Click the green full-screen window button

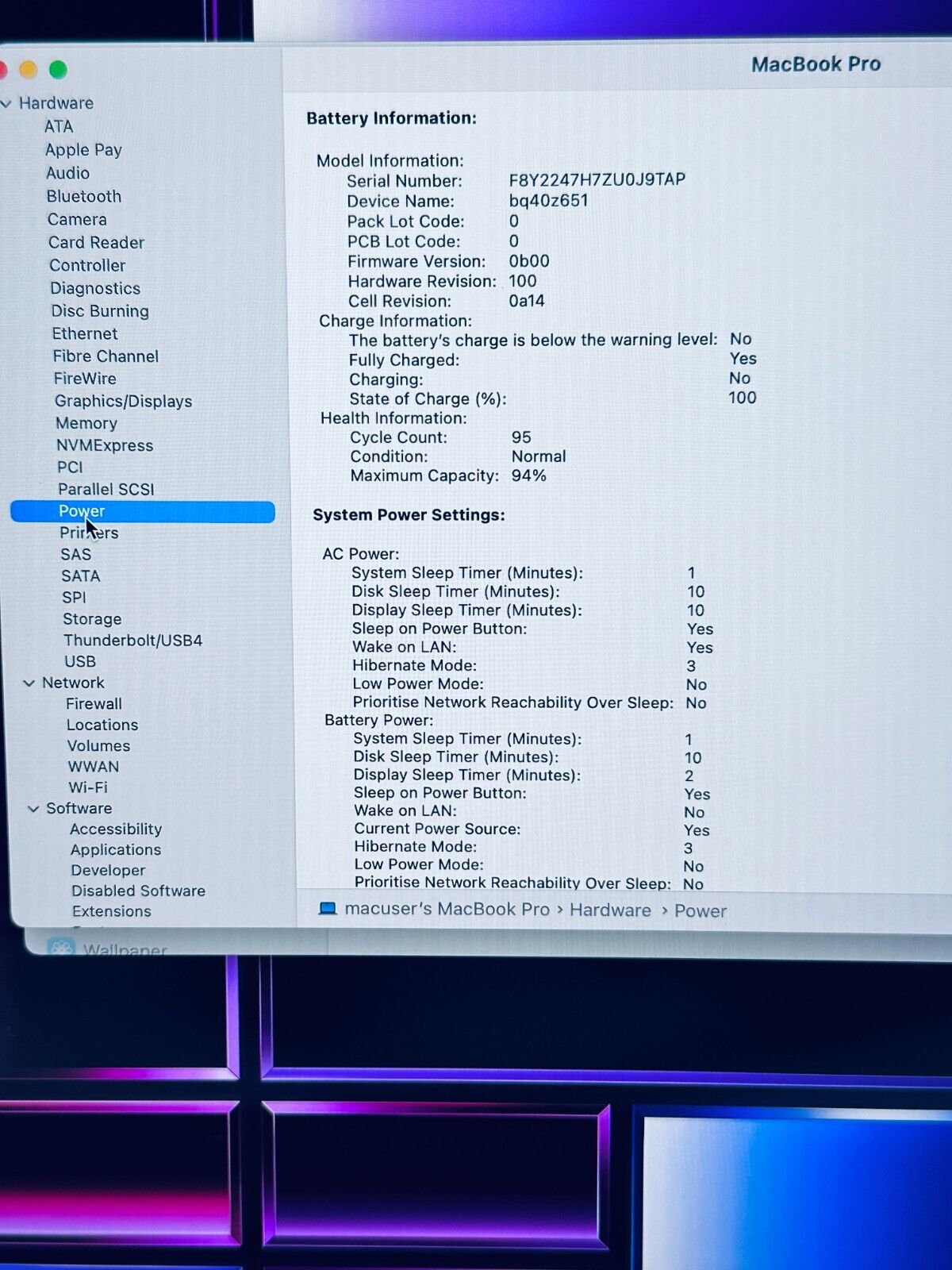point(58,70)
